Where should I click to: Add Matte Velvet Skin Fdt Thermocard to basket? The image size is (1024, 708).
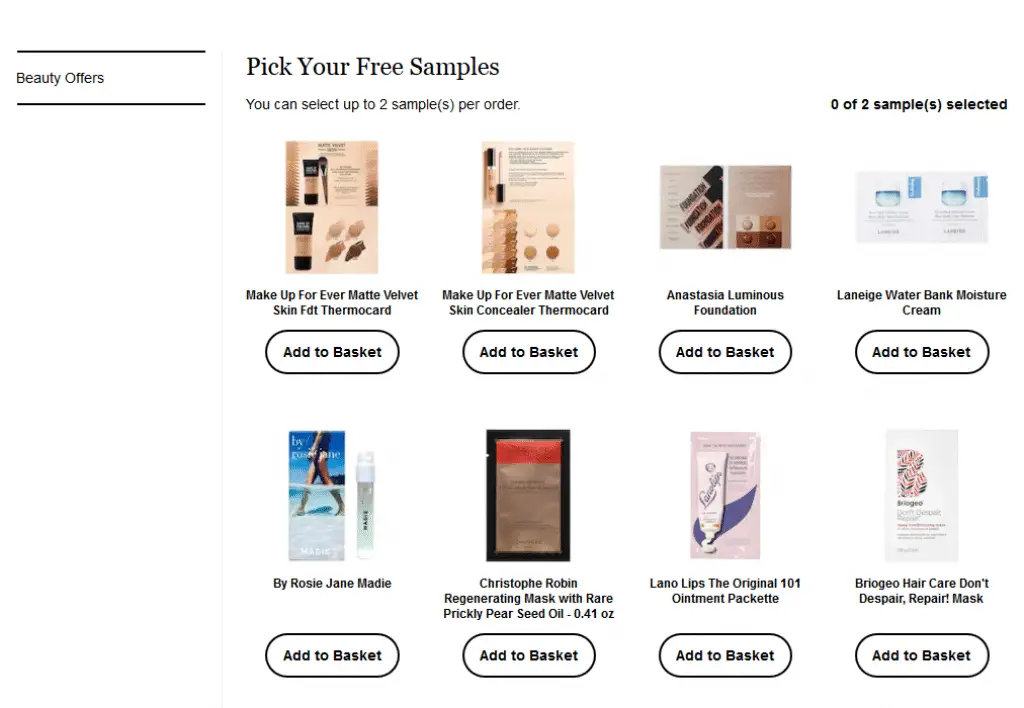(332, 352)
